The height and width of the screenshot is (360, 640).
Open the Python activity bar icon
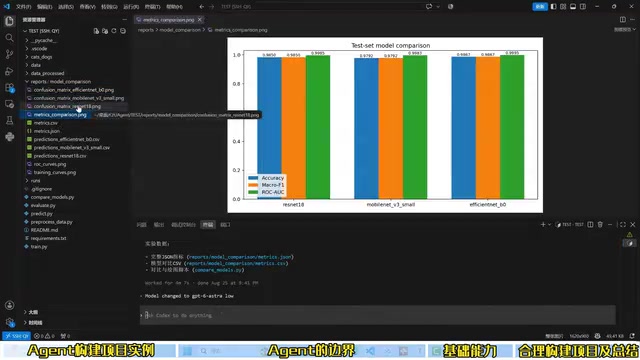coord(9,137)
